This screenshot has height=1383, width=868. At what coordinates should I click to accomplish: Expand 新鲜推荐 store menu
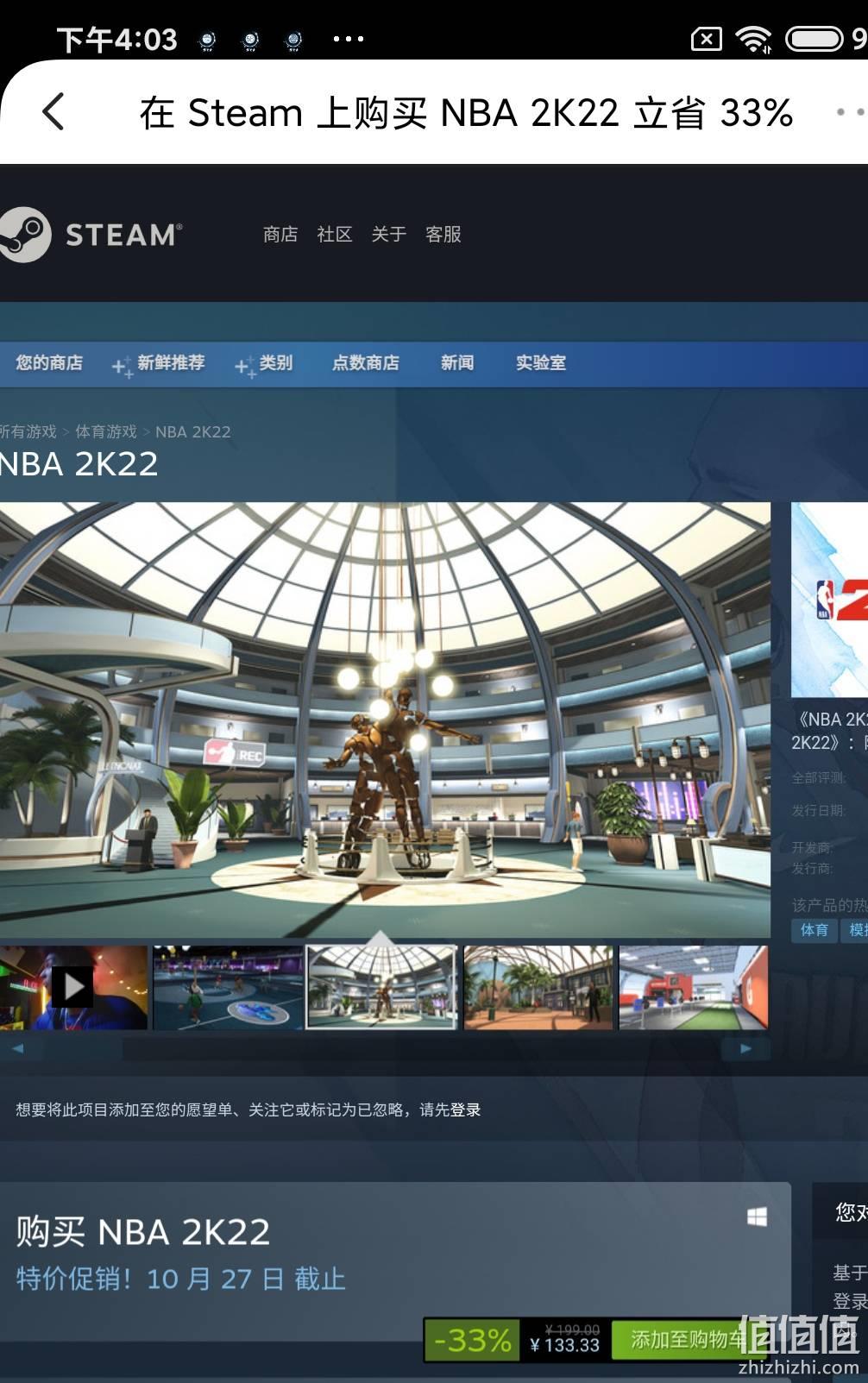pyautogui.click(x=159, y=363)
